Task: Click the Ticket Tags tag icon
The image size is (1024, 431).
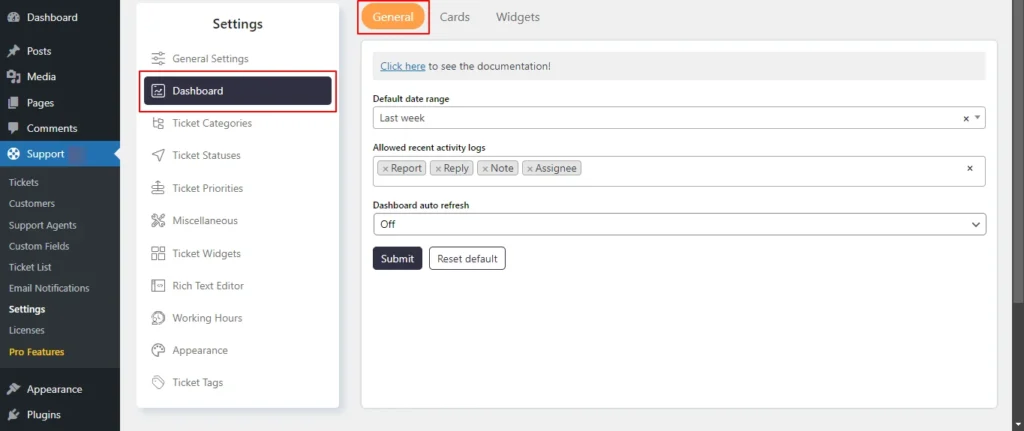Action: [158, 383]
